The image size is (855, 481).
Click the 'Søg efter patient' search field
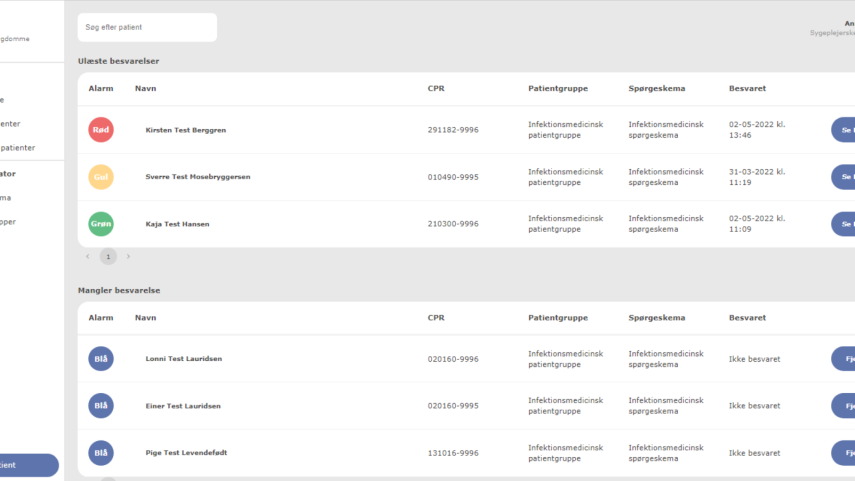pos(147,28)
